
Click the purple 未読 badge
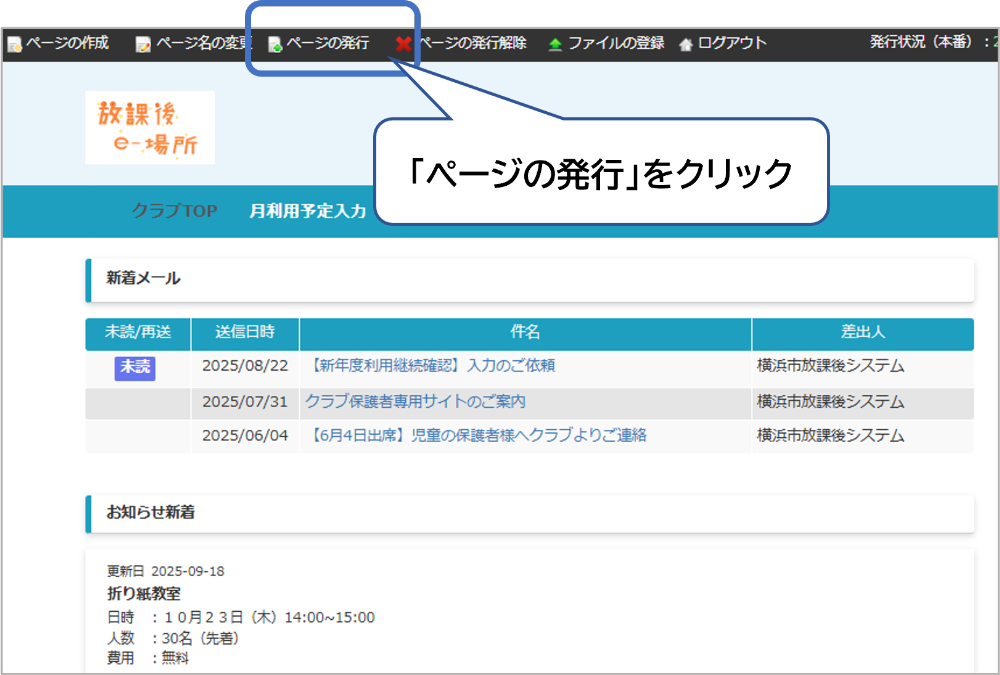[135, 367]
